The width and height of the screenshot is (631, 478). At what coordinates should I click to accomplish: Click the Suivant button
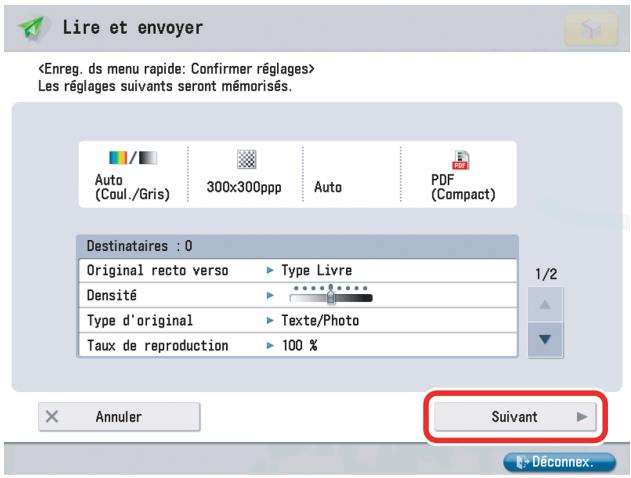click(515, 417)
